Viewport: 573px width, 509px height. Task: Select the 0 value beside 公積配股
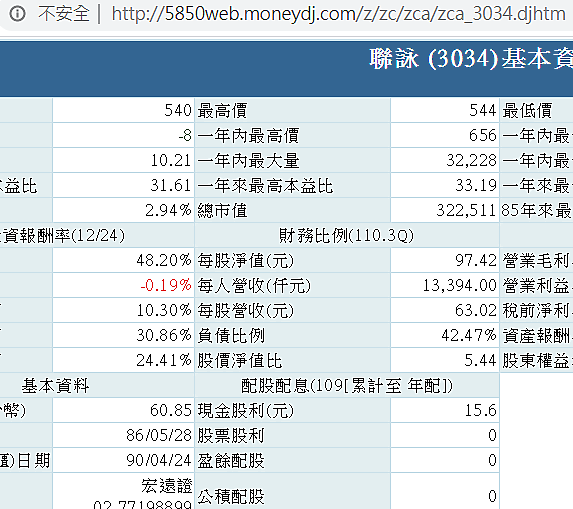pos(492,497)
